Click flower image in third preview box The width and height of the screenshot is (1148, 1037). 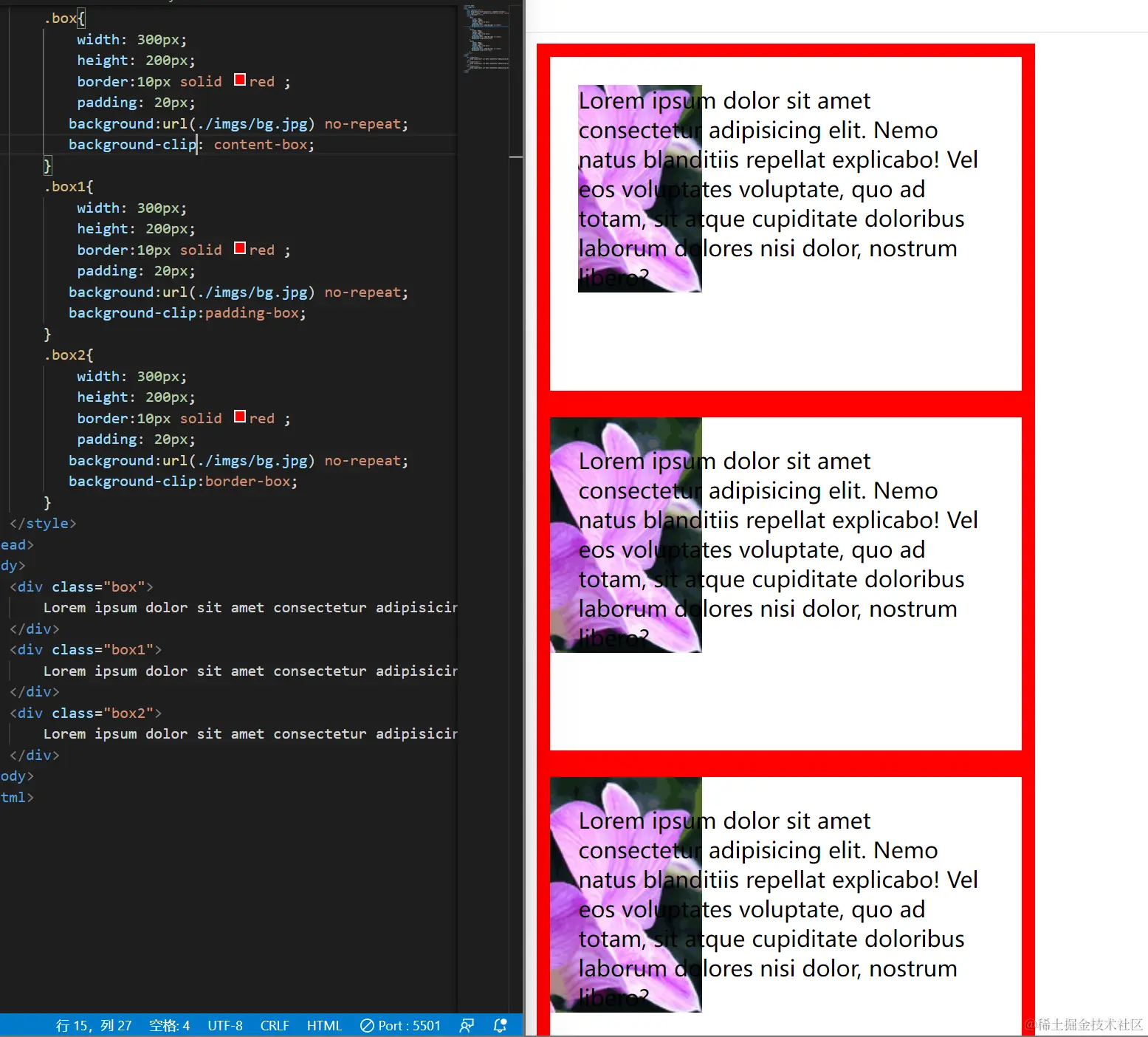(x=626, y=895)
